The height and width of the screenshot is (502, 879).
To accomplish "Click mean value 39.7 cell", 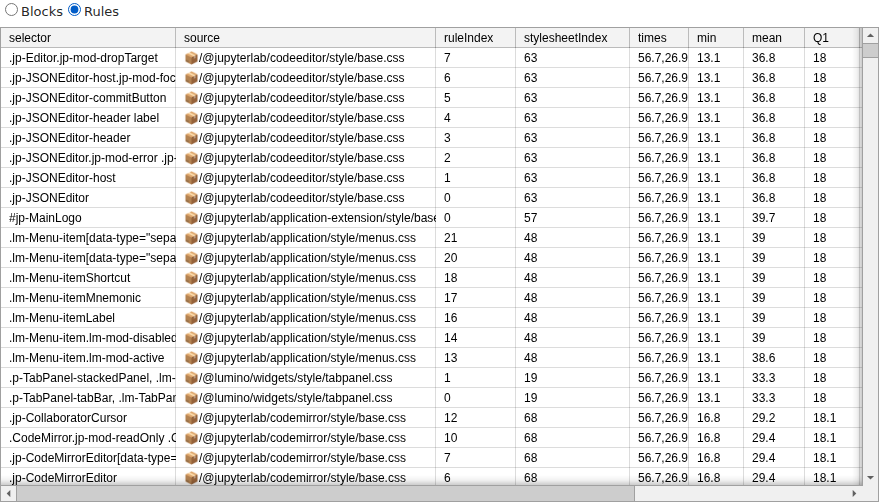I will pyautogui.click(x=774, y=218).
